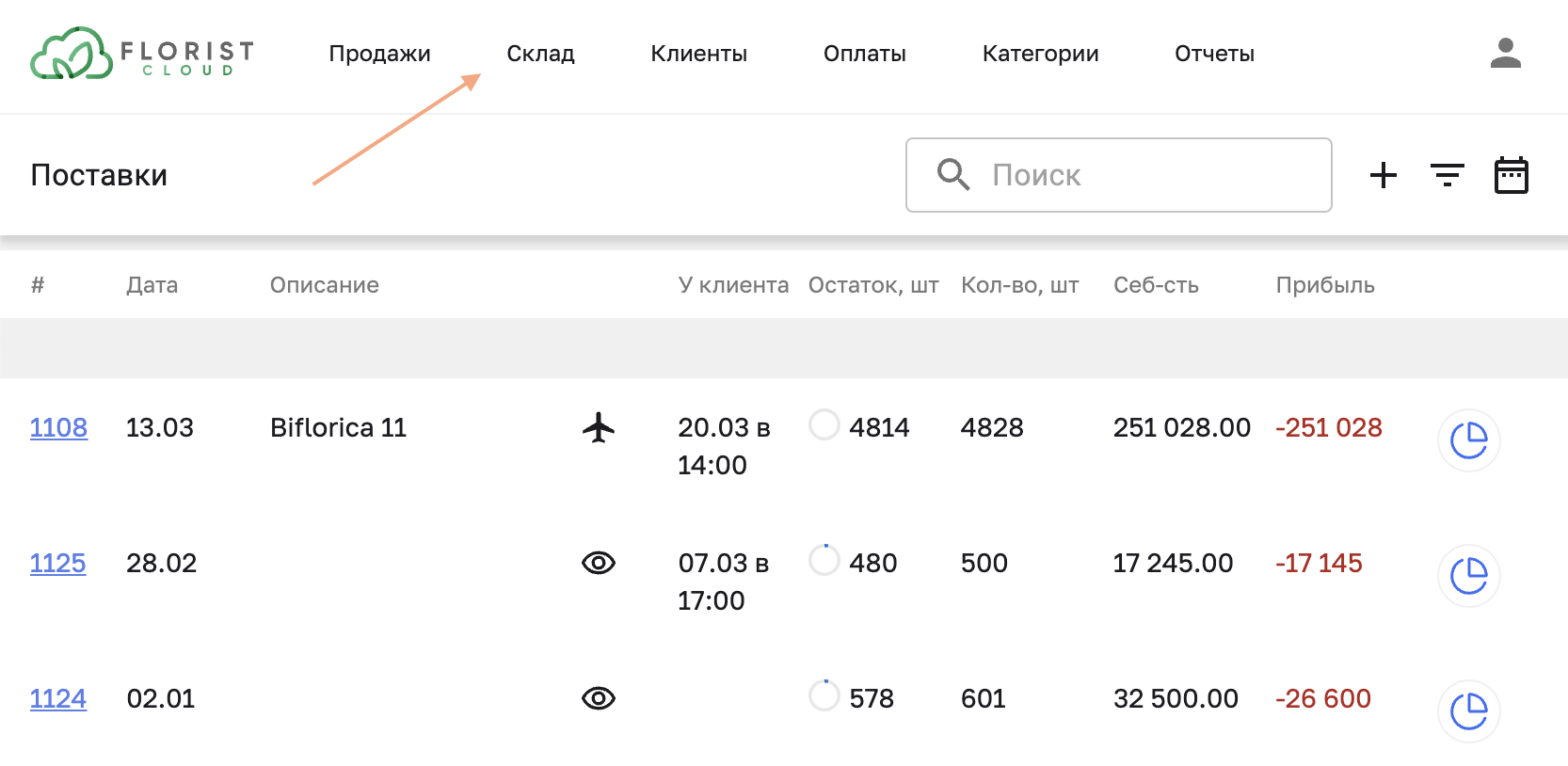The height and width of the screenshot is (766, 1568).
Task: Open supply 1108 via its number link
Action: point(57,427)
